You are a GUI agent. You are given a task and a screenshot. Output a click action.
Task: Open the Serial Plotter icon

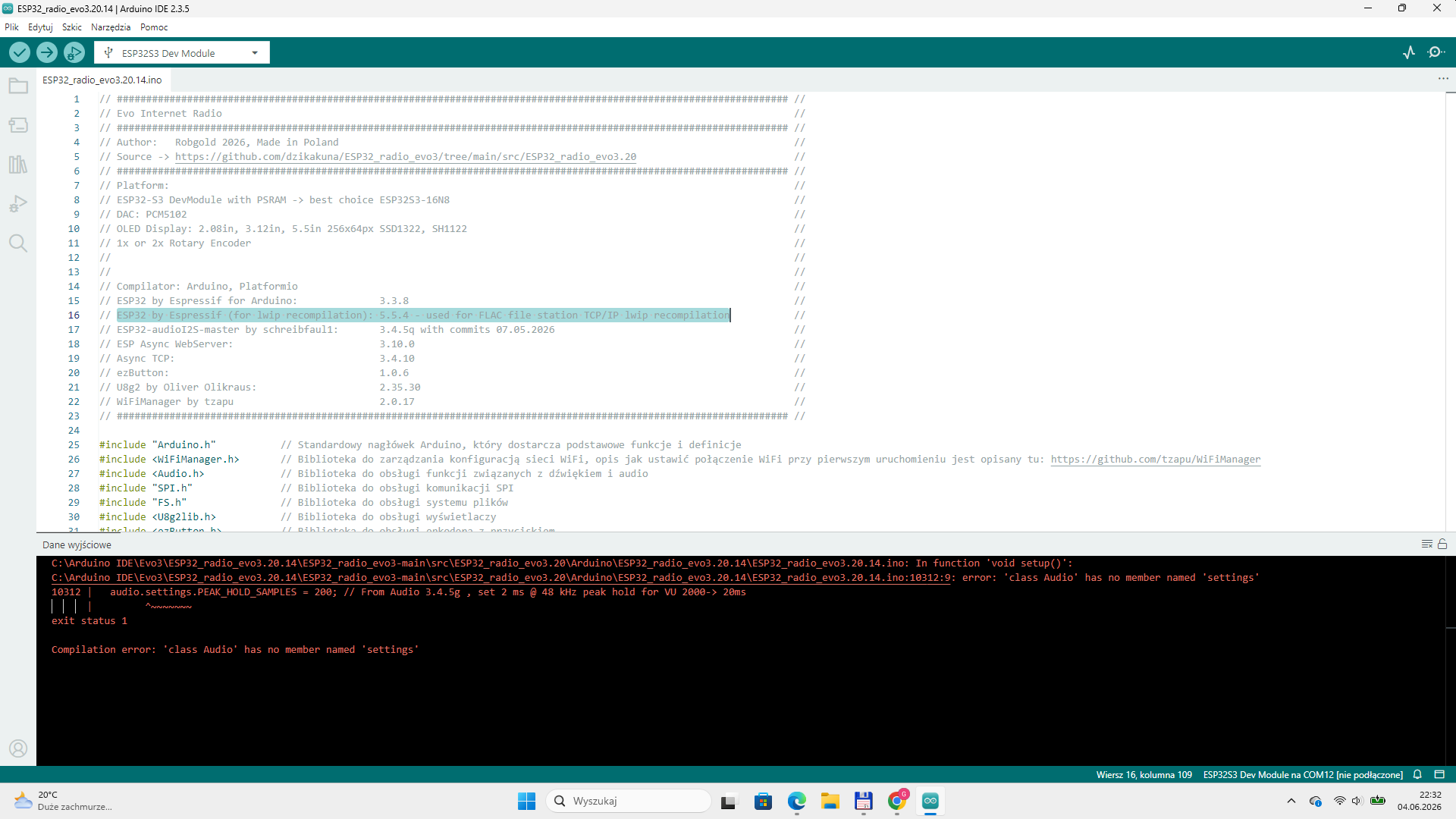pos(1409,52)
